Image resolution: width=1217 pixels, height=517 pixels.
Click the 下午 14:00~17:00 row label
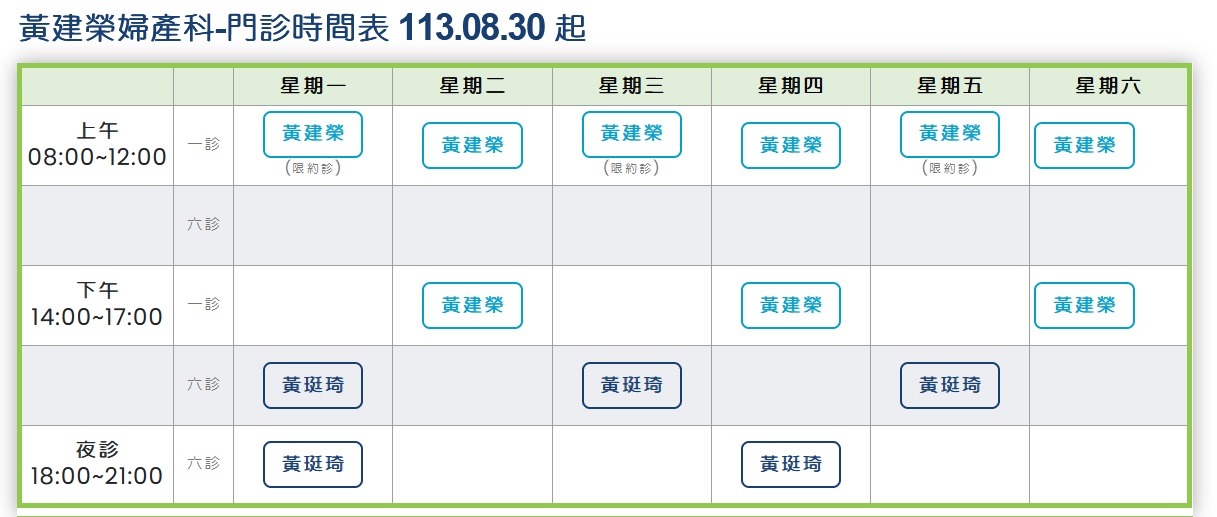[x=96, y=305]
